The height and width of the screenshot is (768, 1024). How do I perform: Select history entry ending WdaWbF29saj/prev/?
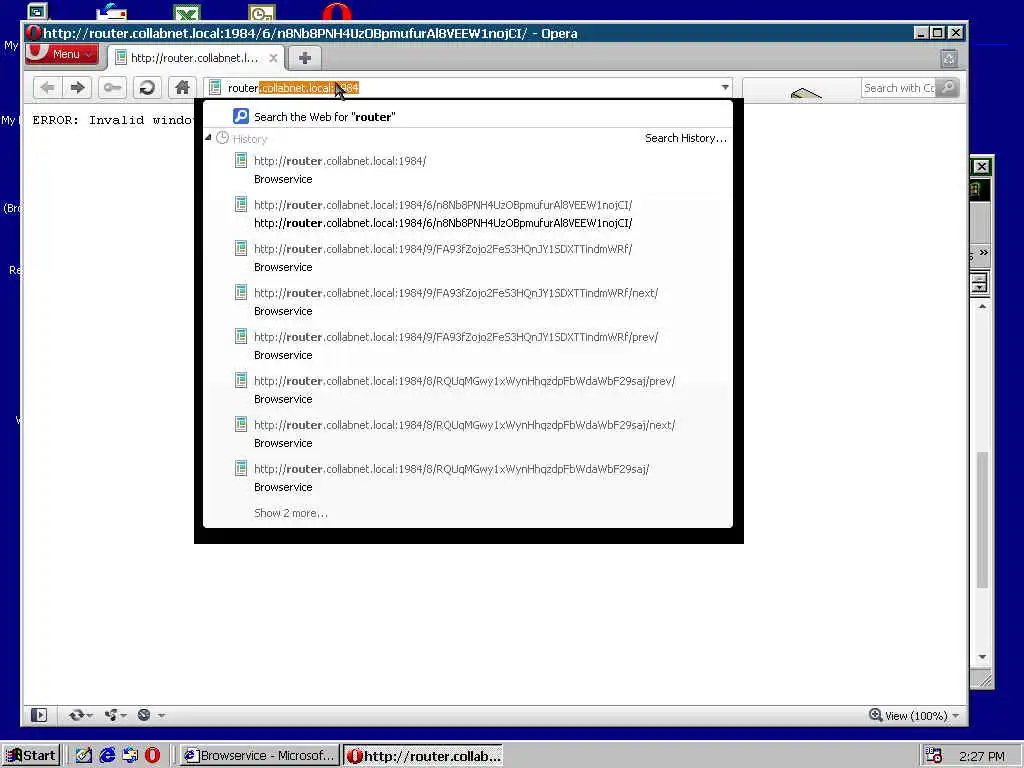(468, 390)
